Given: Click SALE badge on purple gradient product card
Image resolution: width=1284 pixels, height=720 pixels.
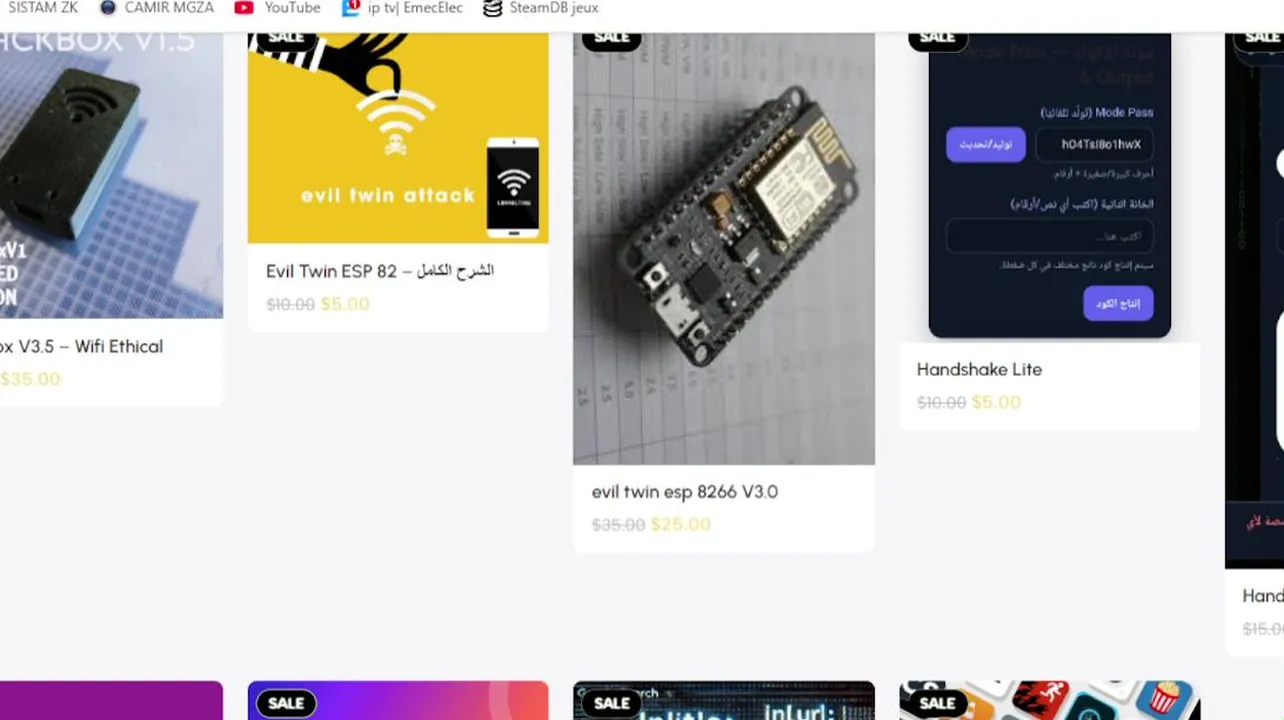Looking at the screenshot, I should (x=286, y=703).
